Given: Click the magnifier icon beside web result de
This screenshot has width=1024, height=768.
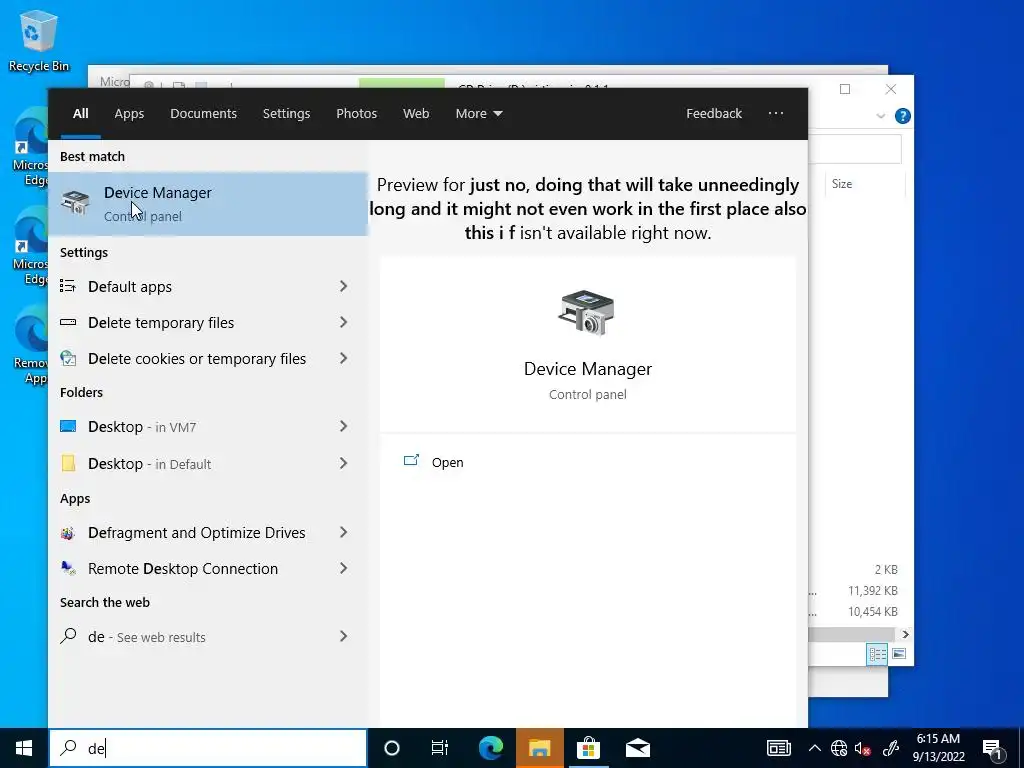Looking at the screenshot, I should 68,636.
